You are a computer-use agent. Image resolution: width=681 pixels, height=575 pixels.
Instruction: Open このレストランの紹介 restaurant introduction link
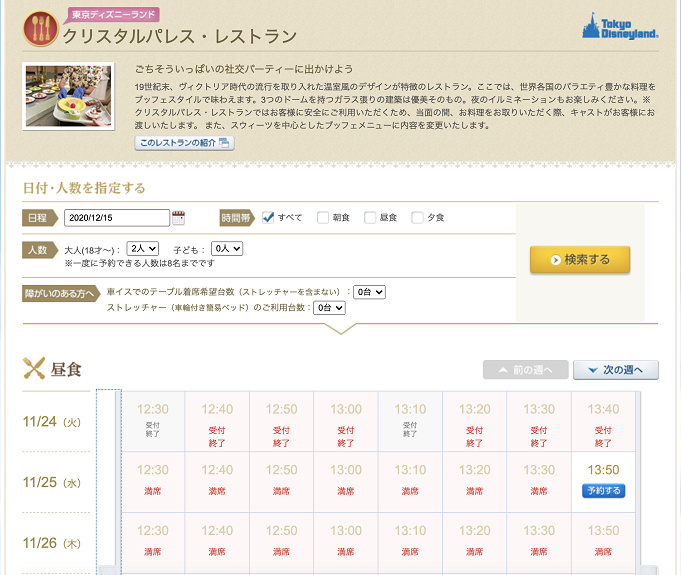click(184, 143)
